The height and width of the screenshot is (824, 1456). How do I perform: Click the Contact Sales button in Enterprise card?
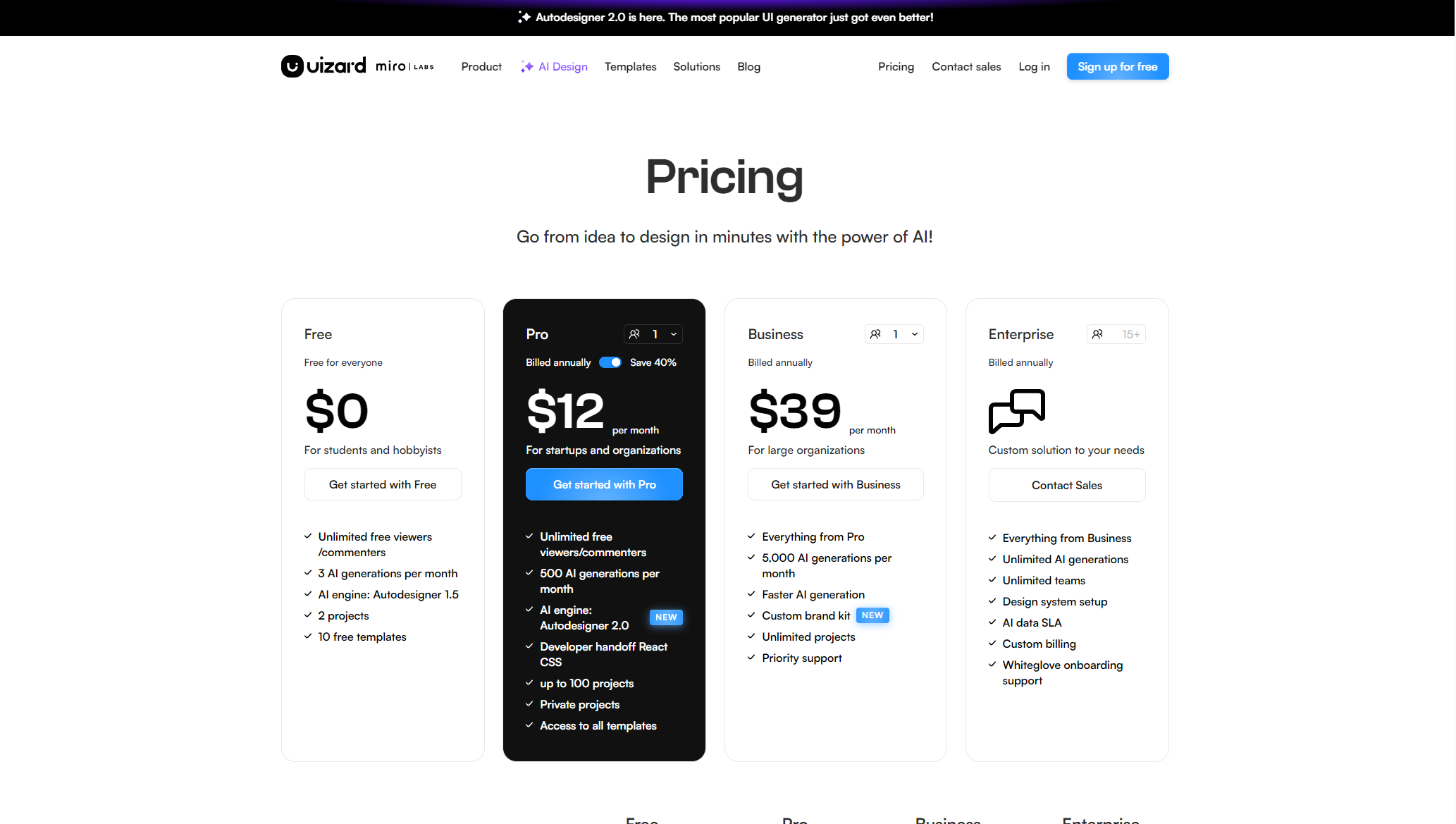tap(1066, 485)
